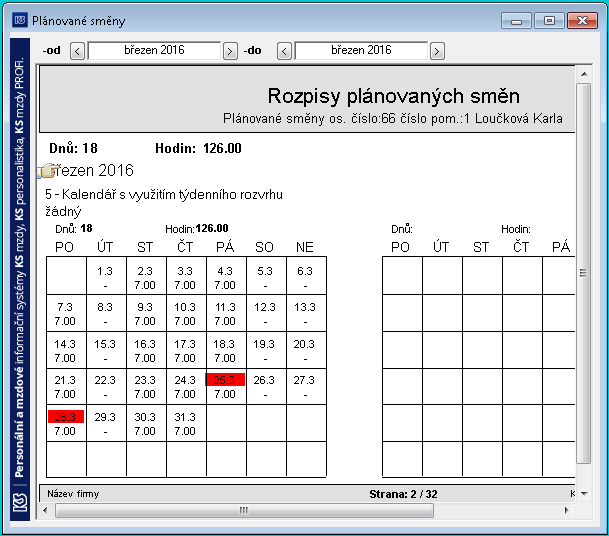The width and height of the screenshot is (609, 536).
Task: Click calendar type text Kalendář s využitím týdenního rozvrhu
Action: coord(172,194)
